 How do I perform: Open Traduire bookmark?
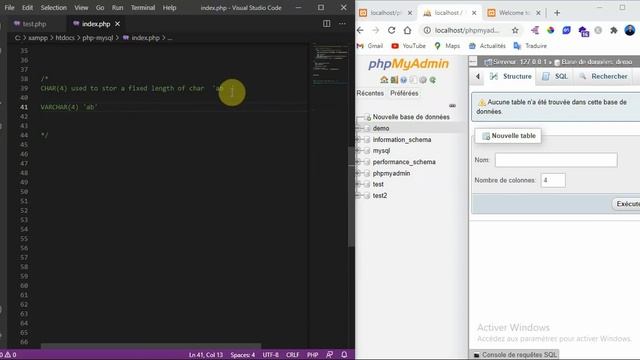[530, 46]
